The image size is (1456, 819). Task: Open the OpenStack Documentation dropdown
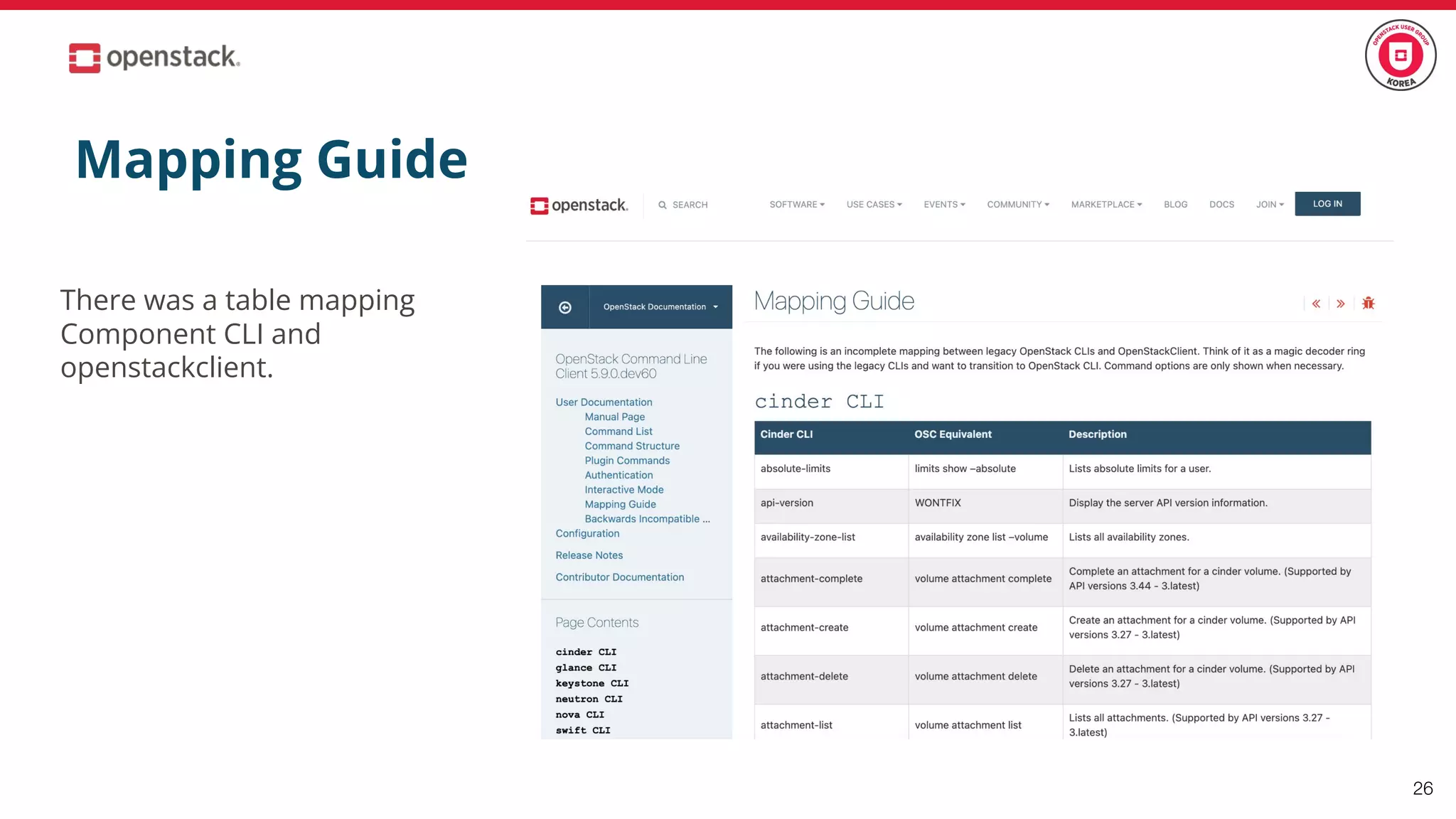(x=660, y=307)
